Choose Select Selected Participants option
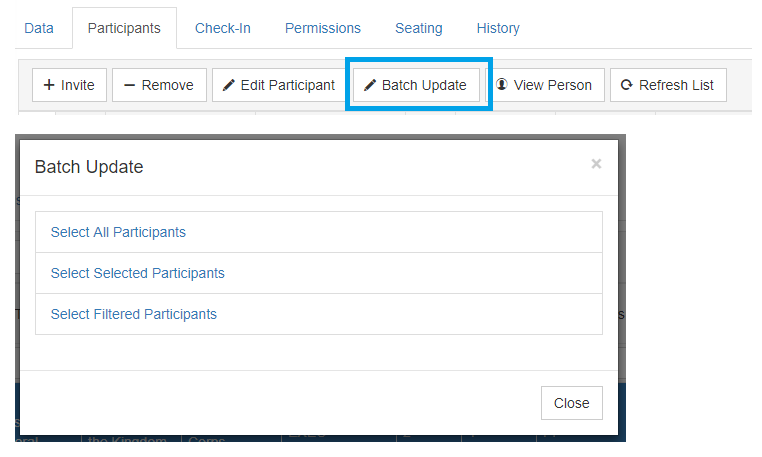The height and width of the screenshot is (457, 762). coord(138,273)
